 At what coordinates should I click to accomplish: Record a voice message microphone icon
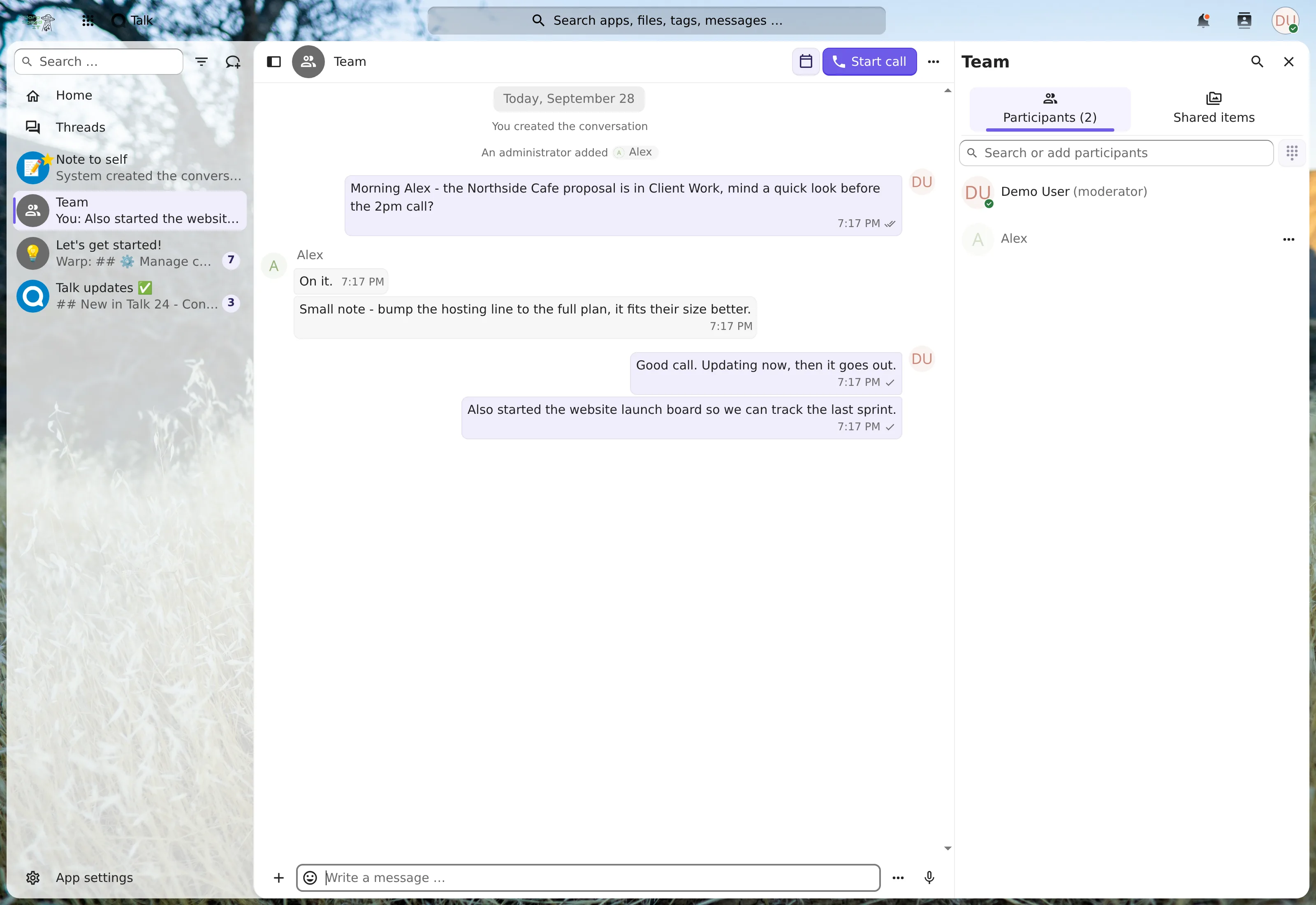click(929, 878)
